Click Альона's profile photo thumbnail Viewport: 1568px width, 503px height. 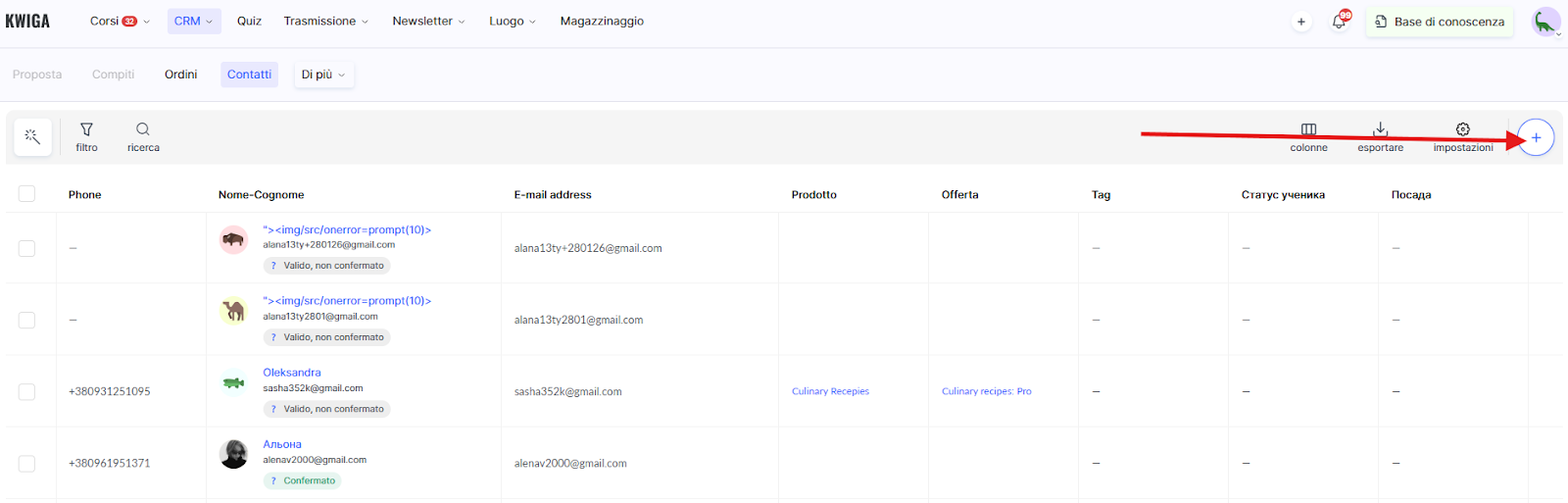(233, 454)
